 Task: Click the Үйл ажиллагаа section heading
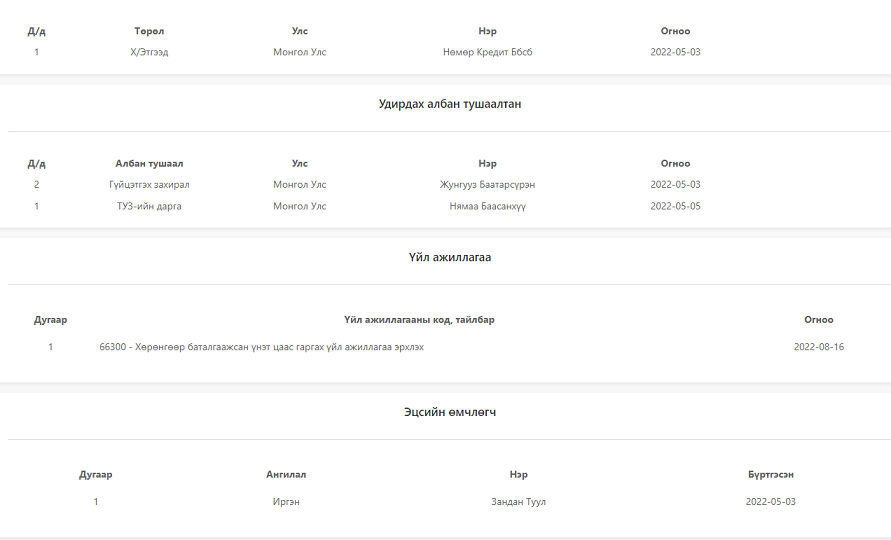[x=449, y=258]
